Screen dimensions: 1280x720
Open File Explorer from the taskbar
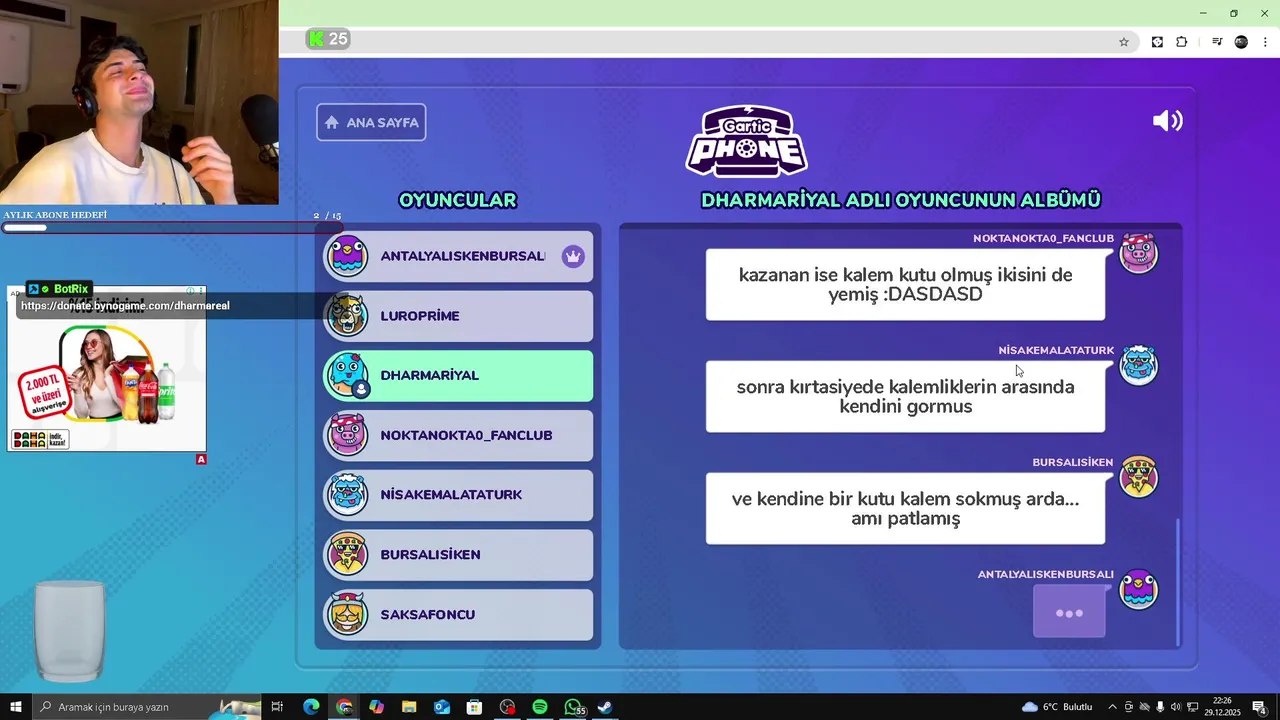pyautogui.click(x=409, y=707)
